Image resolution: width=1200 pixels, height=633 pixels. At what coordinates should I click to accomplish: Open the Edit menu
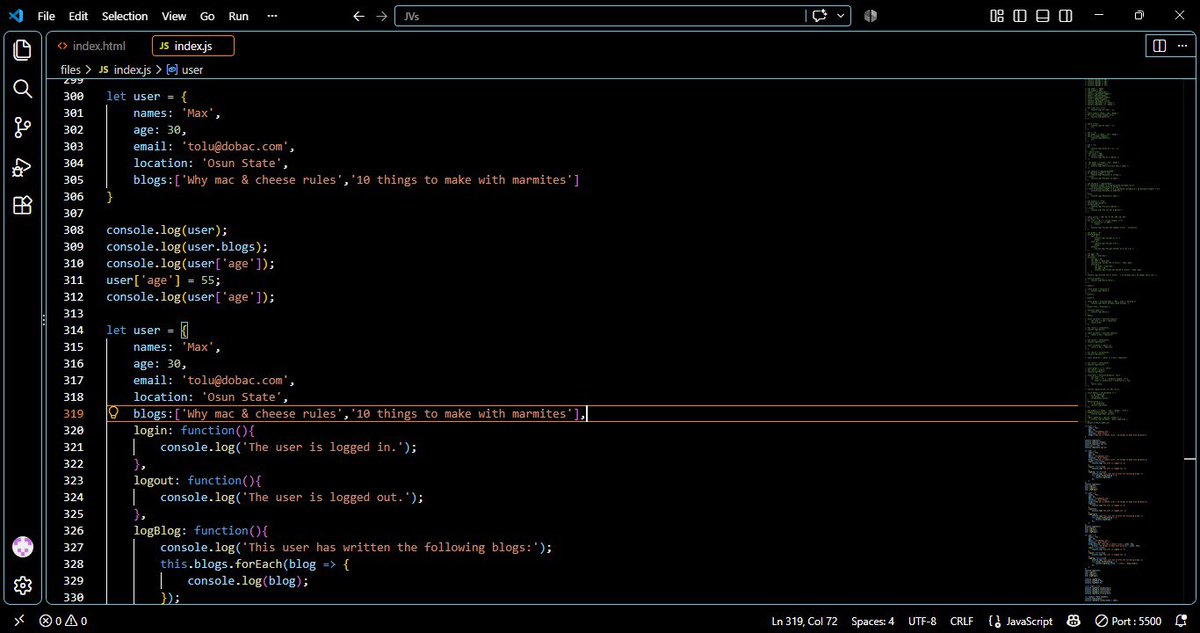[x=79, y=16]
